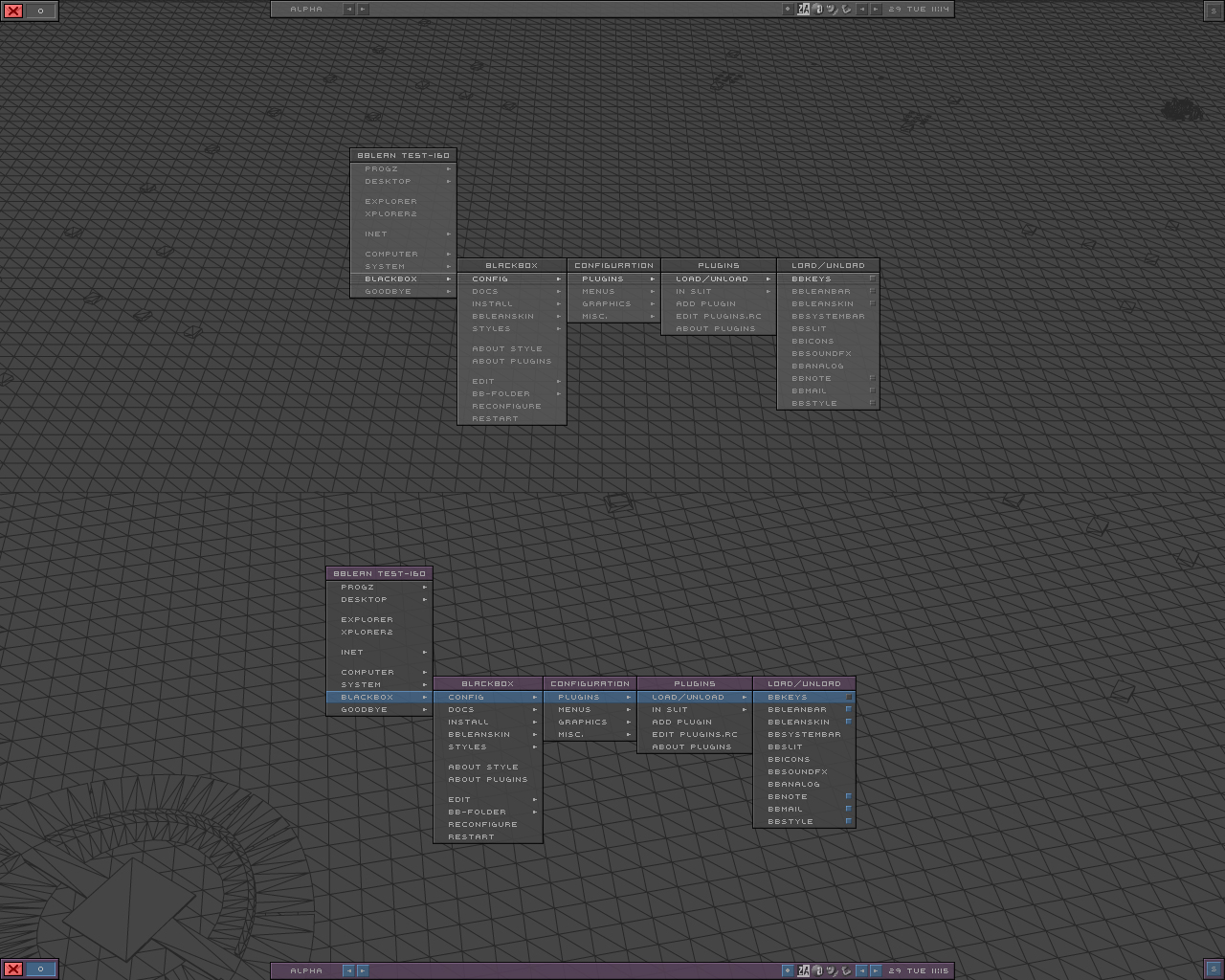Click the small diamond button in the purple toolbar

[x=788, y=970]
